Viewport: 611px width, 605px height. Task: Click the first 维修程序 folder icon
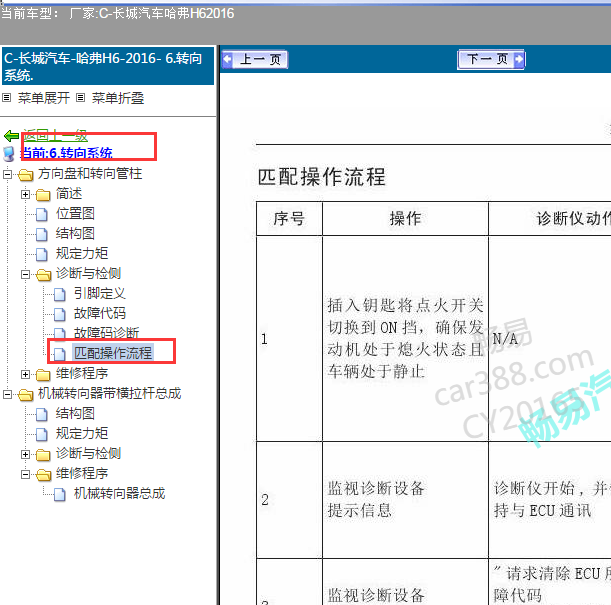click(43, 375)
